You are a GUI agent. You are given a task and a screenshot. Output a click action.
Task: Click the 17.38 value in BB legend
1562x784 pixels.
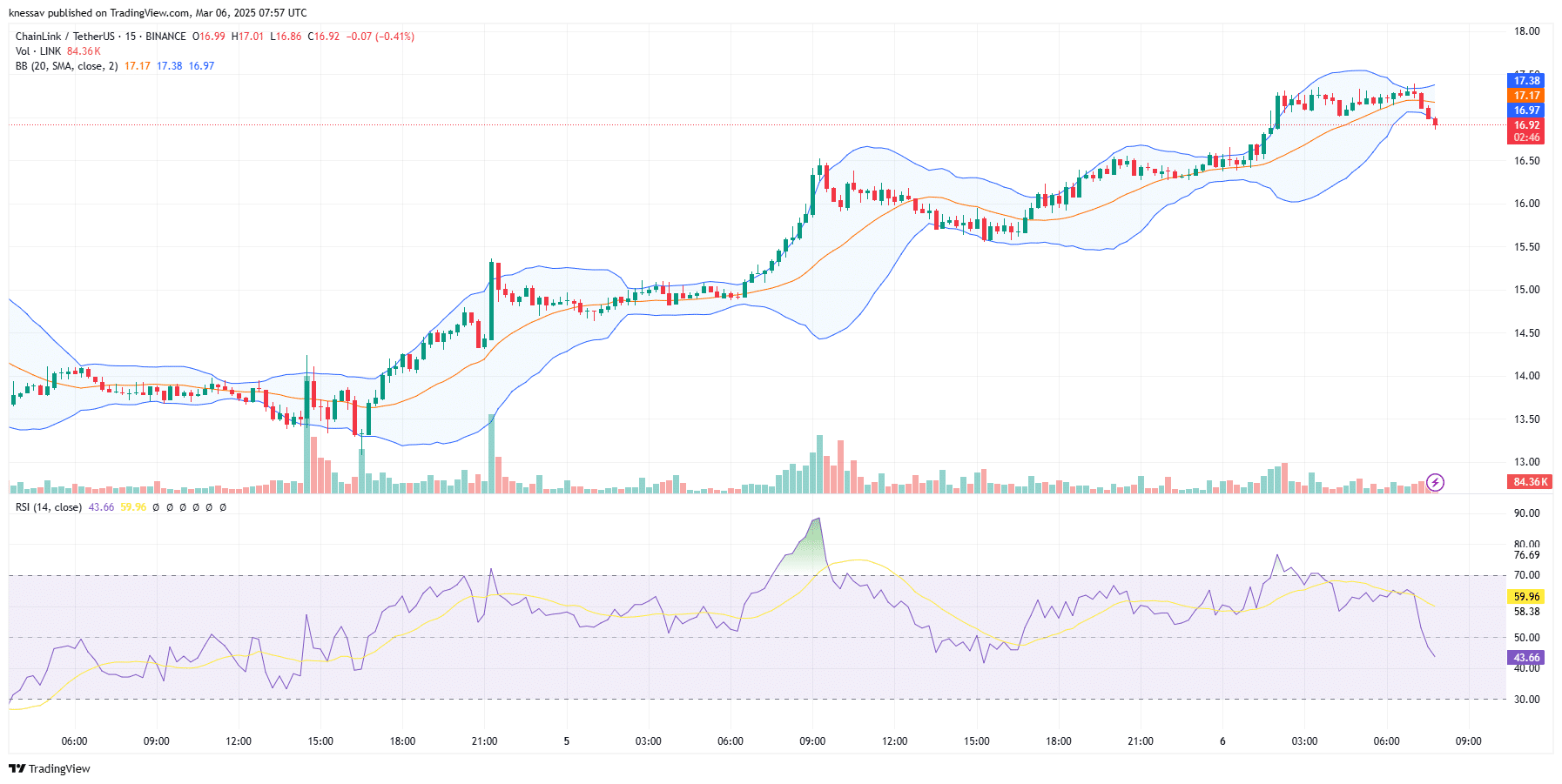170,66
